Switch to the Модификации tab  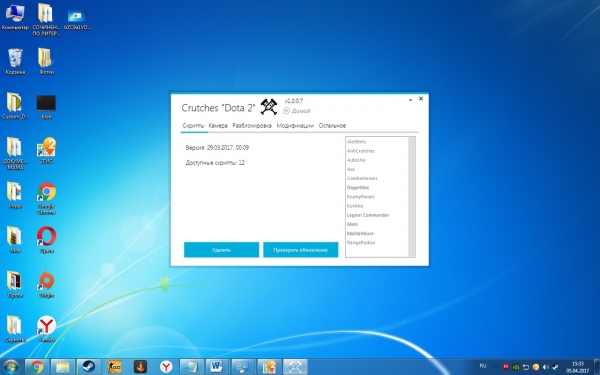[x=295, y=126]
